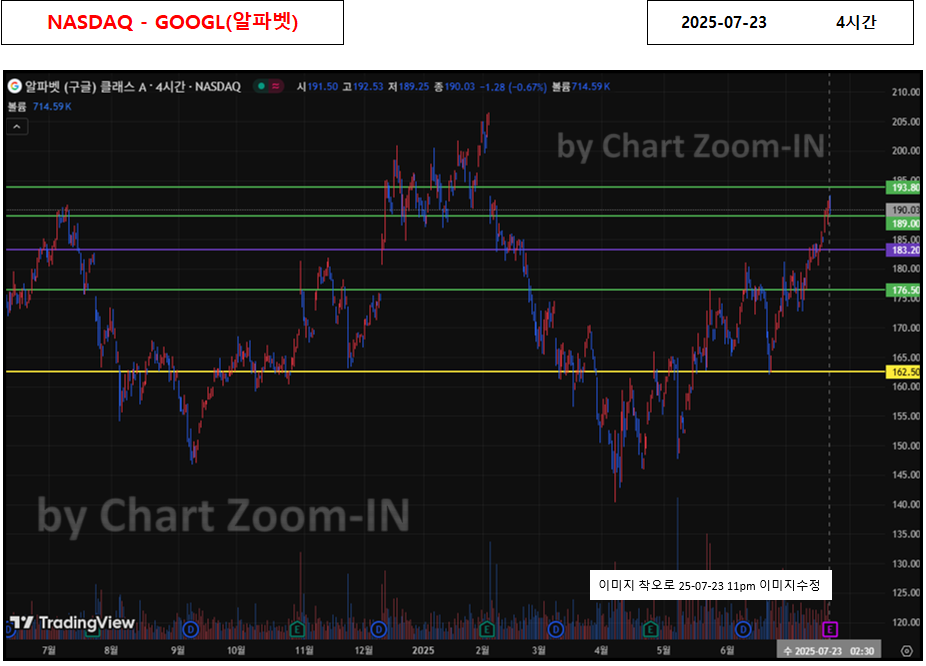The width and height of the screenshot is (926, 666).
Task: Collapse the indicator legend with the chevron button
Action: point(17,126)
